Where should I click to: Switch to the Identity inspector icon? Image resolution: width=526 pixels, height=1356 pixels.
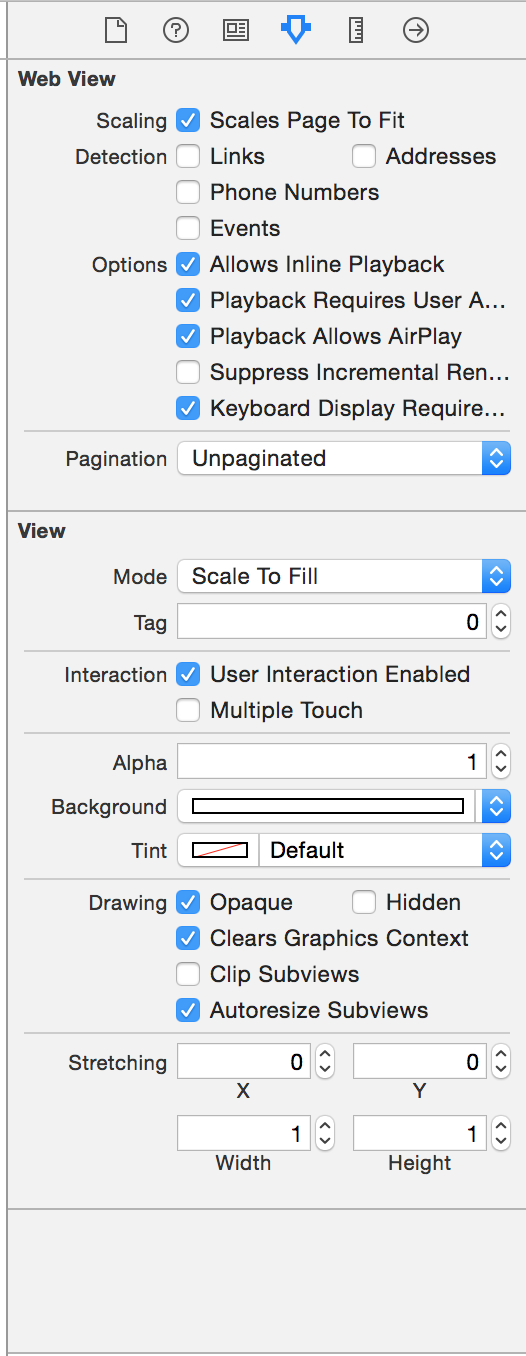click(x=236, y=31)
